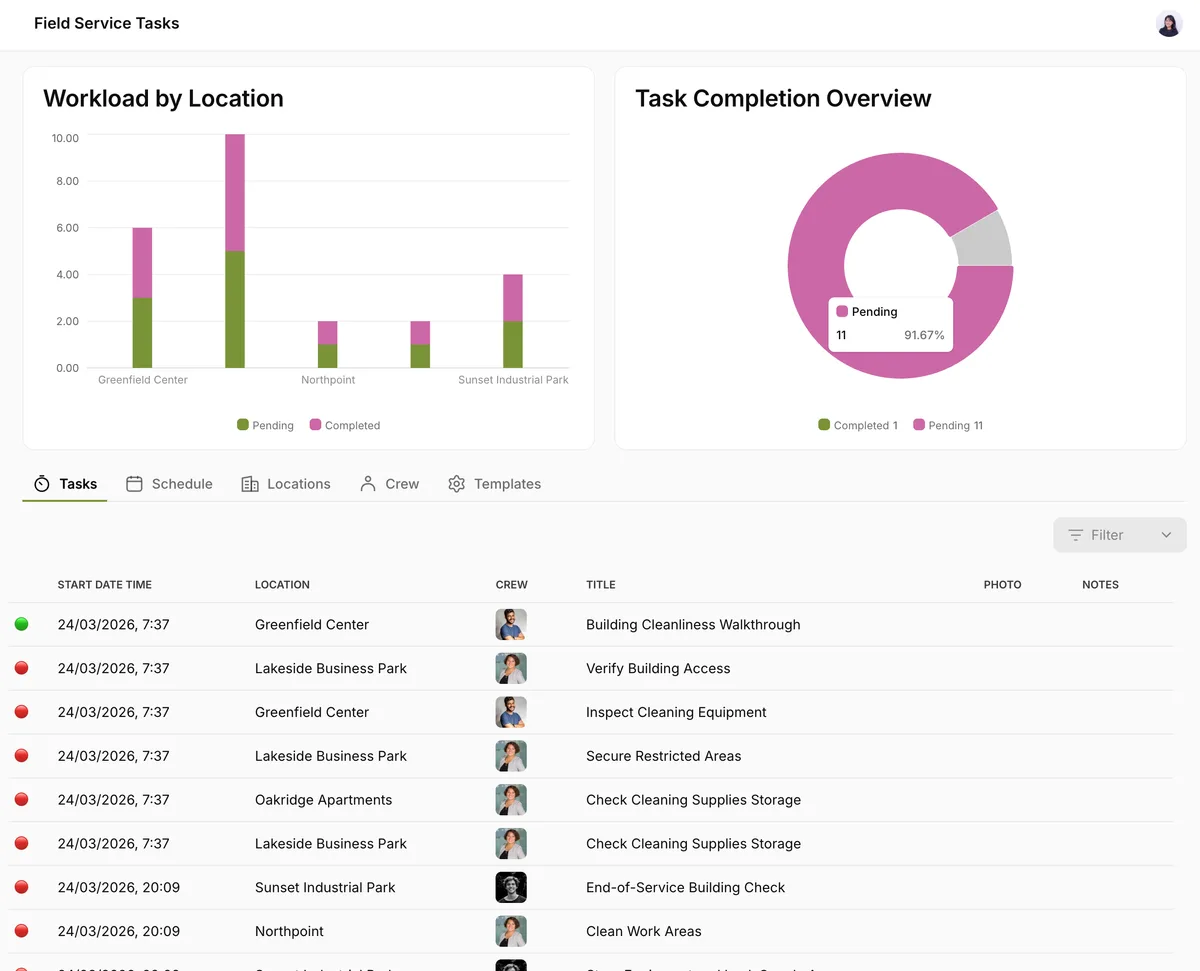Click the person icon beside Crew
Screen dimensions: 1200x971
click(368, 484)
